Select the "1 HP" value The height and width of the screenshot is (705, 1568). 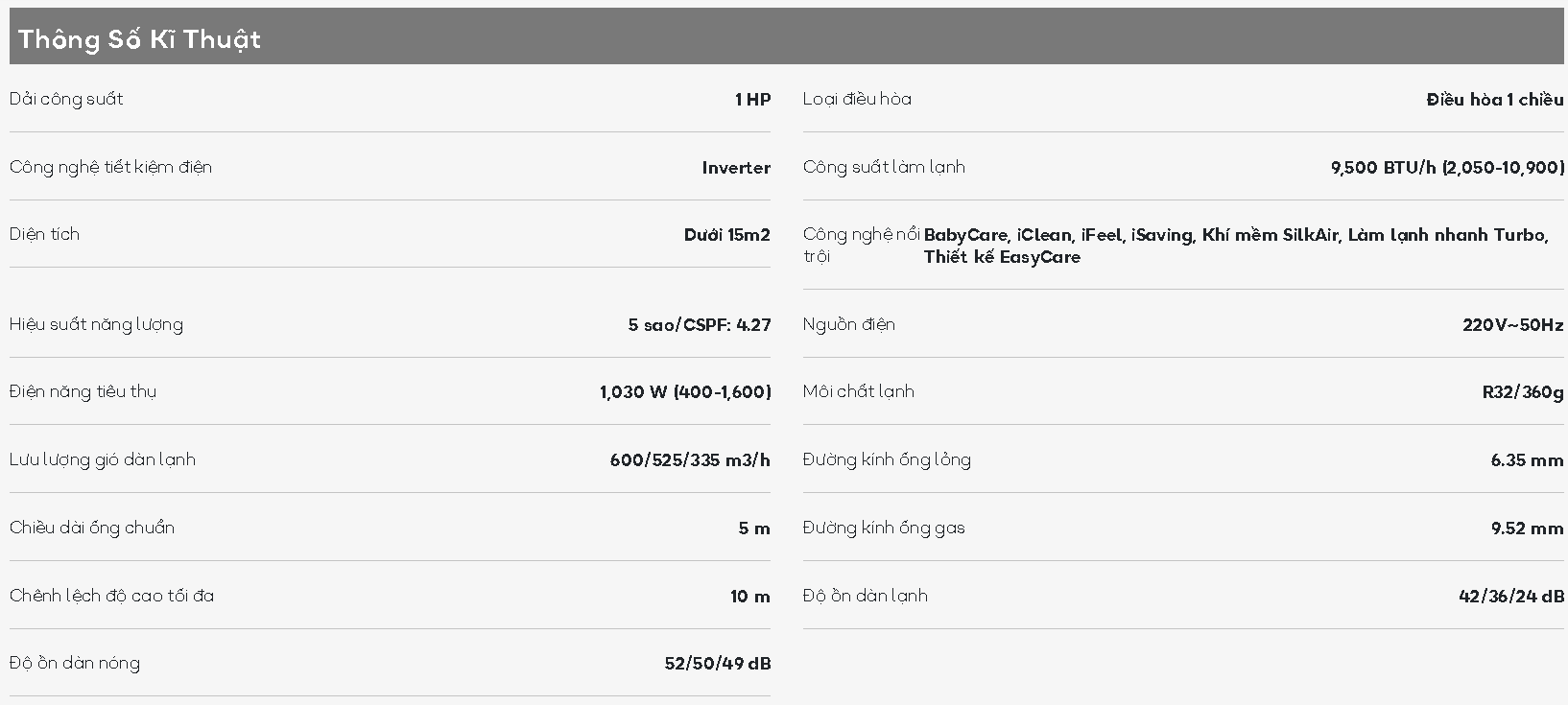pos(752,100)
